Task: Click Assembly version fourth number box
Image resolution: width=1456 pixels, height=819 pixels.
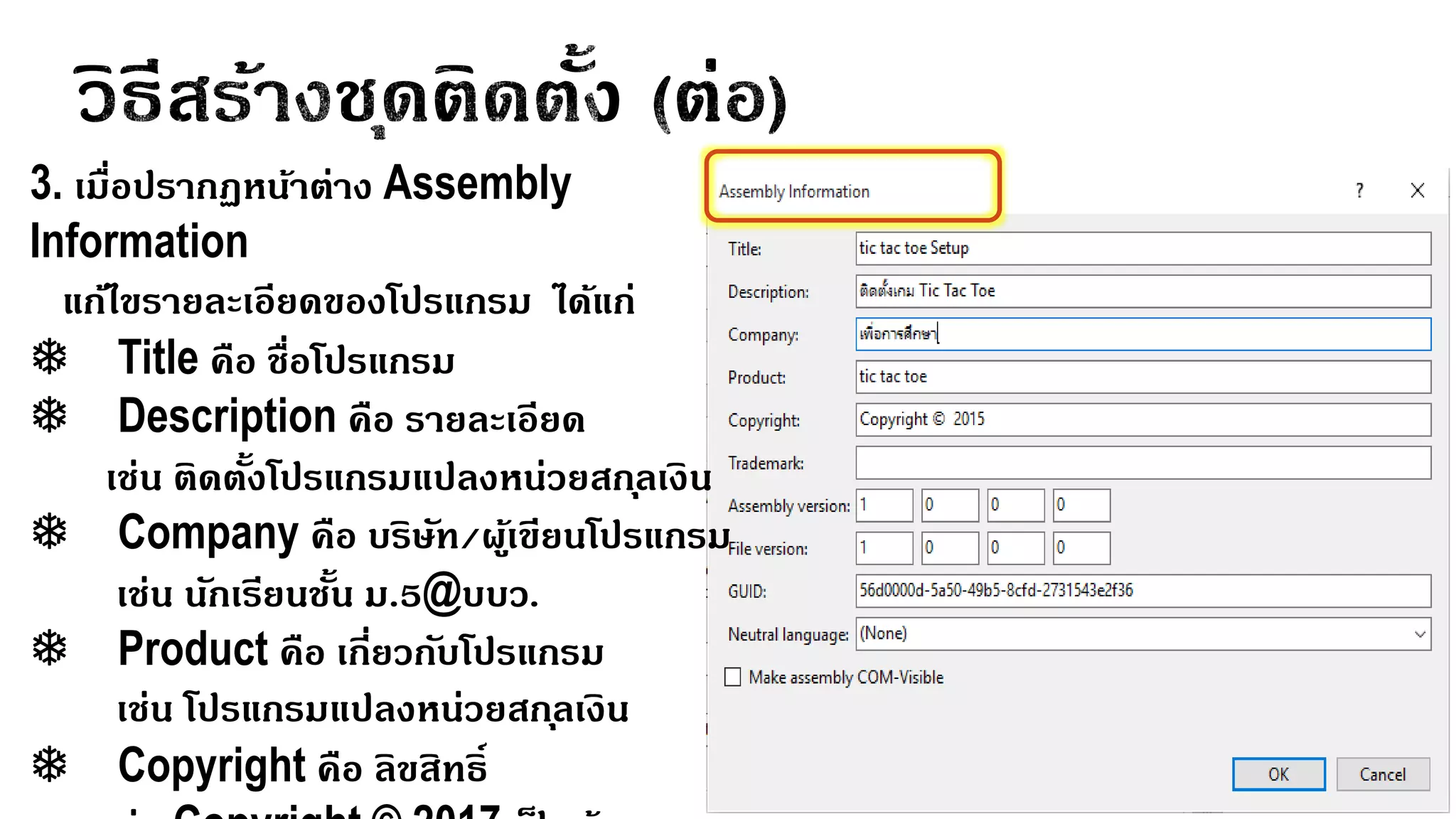Action: coord(1081,505)
